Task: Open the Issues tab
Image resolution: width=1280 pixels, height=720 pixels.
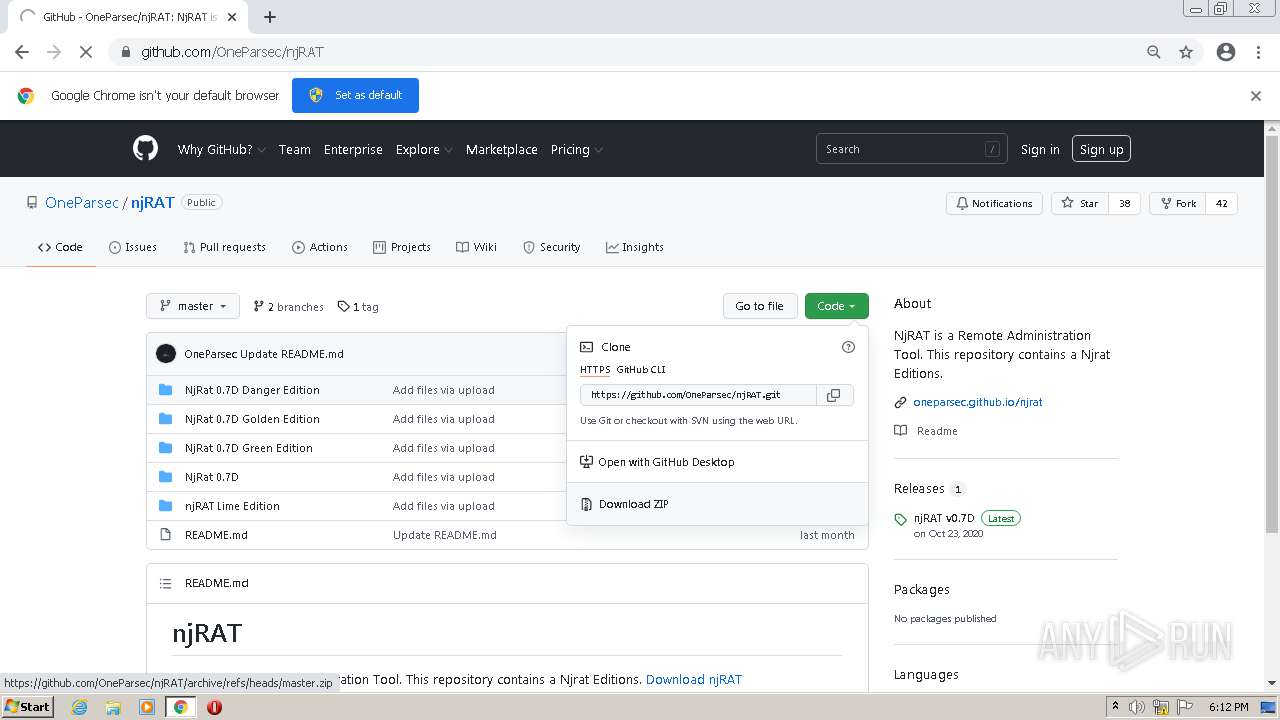Action: click(133, 247)
